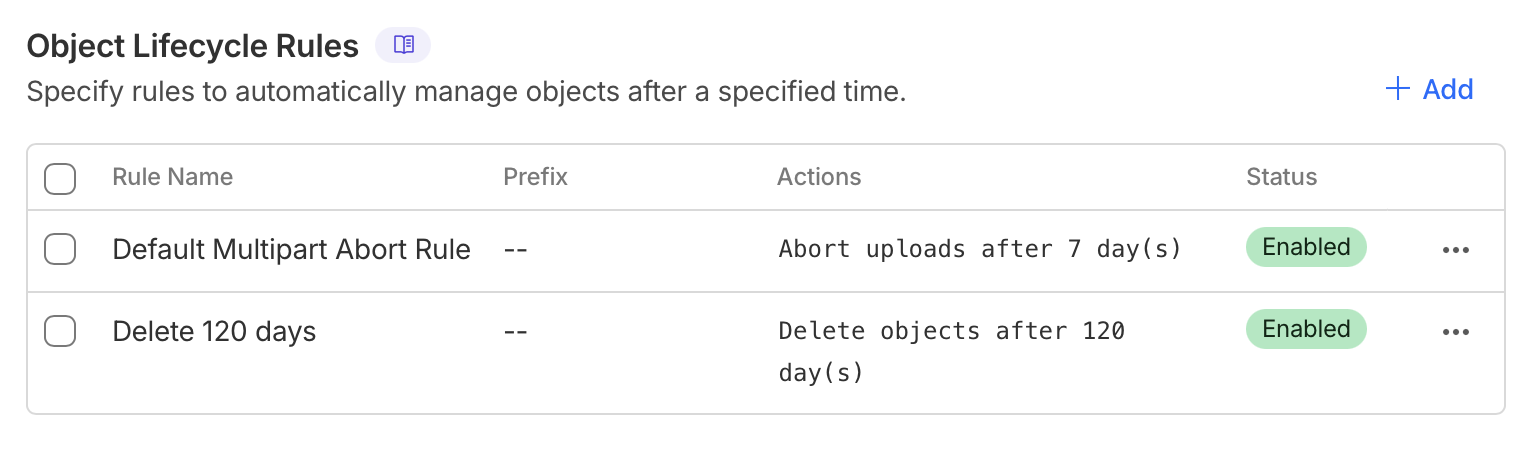This screenshot has height=456, width=1534.
Task: Click the Rule Name column header
Action: (x=172, y=178)
